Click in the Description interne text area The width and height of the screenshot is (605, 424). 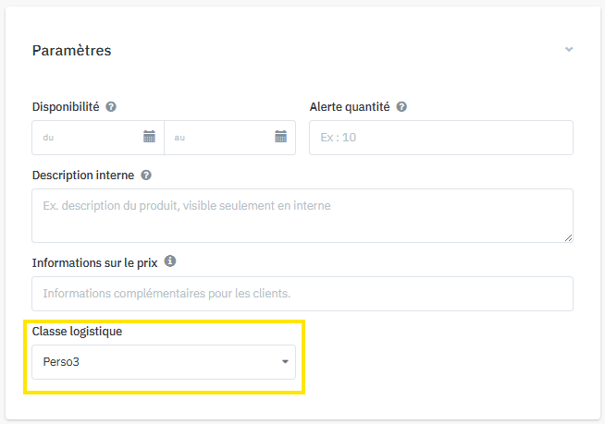[x=300, y=214]
